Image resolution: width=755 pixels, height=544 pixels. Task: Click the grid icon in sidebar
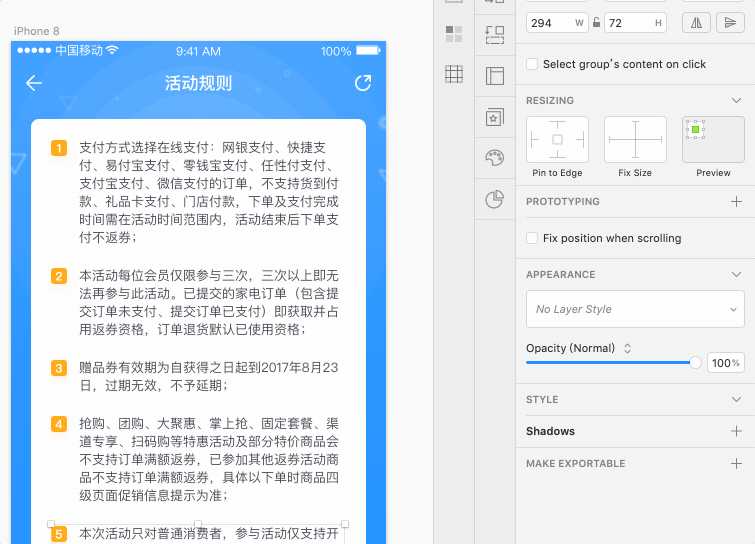click(454, 73)
